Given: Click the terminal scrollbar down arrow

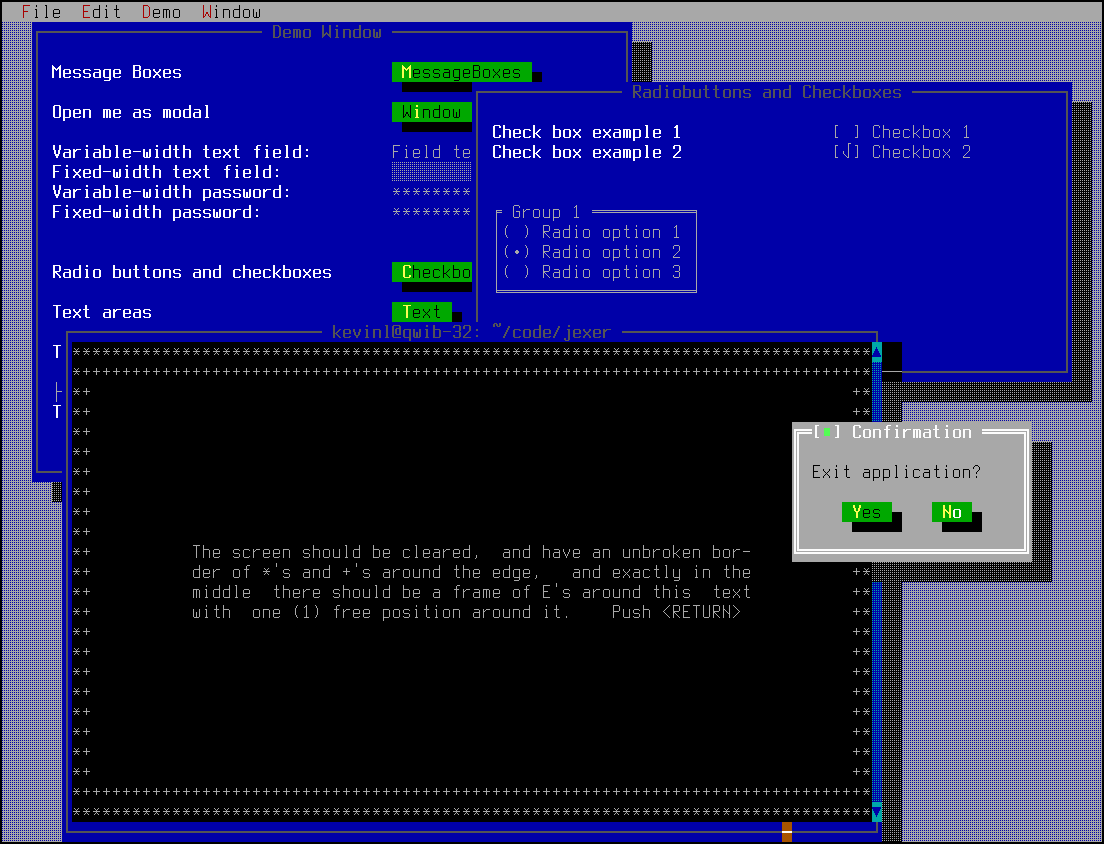Looking at the screenshot, I should coord(877,811).
